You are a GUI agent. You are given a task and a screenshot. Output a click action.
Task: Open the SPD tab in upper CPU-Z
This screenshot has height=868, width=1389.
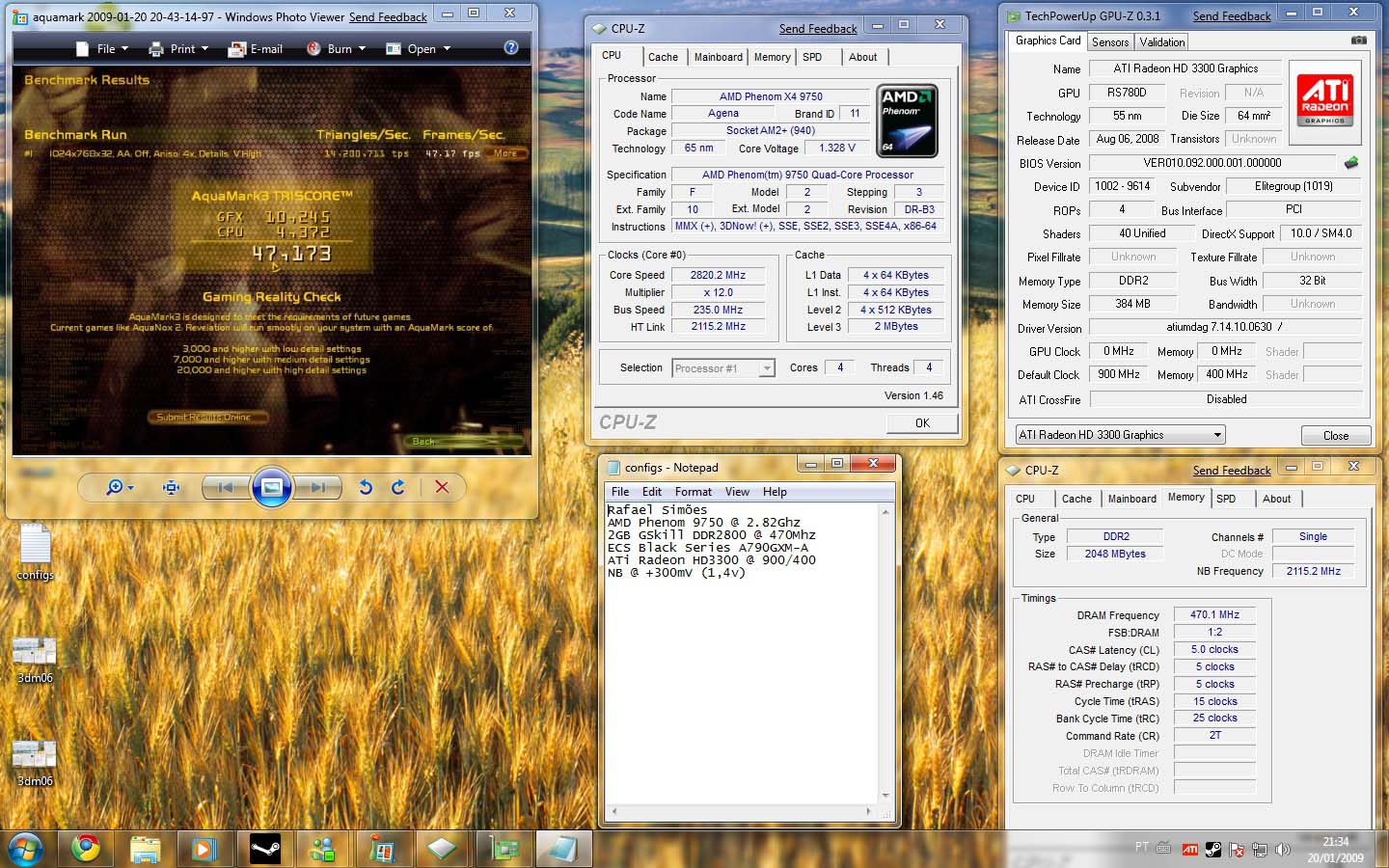point(812,57)
